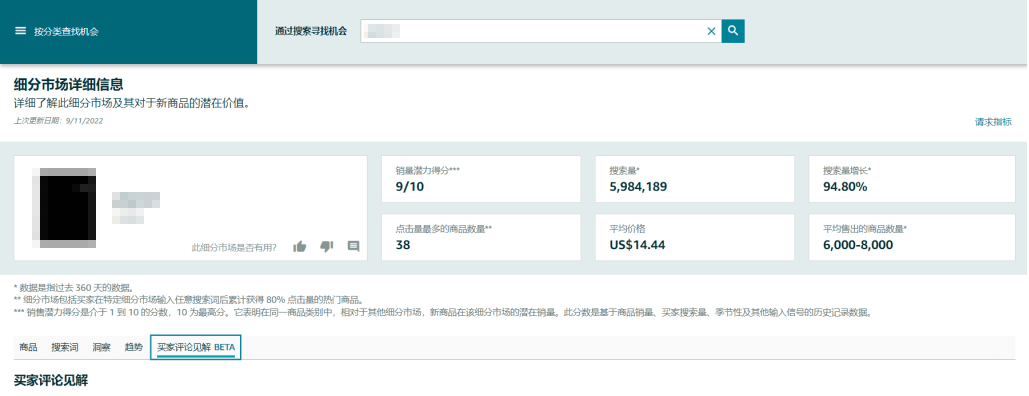Screen dimensions: 1029x396
Task: Click the thumbs up icon
Action: (300, 247)
